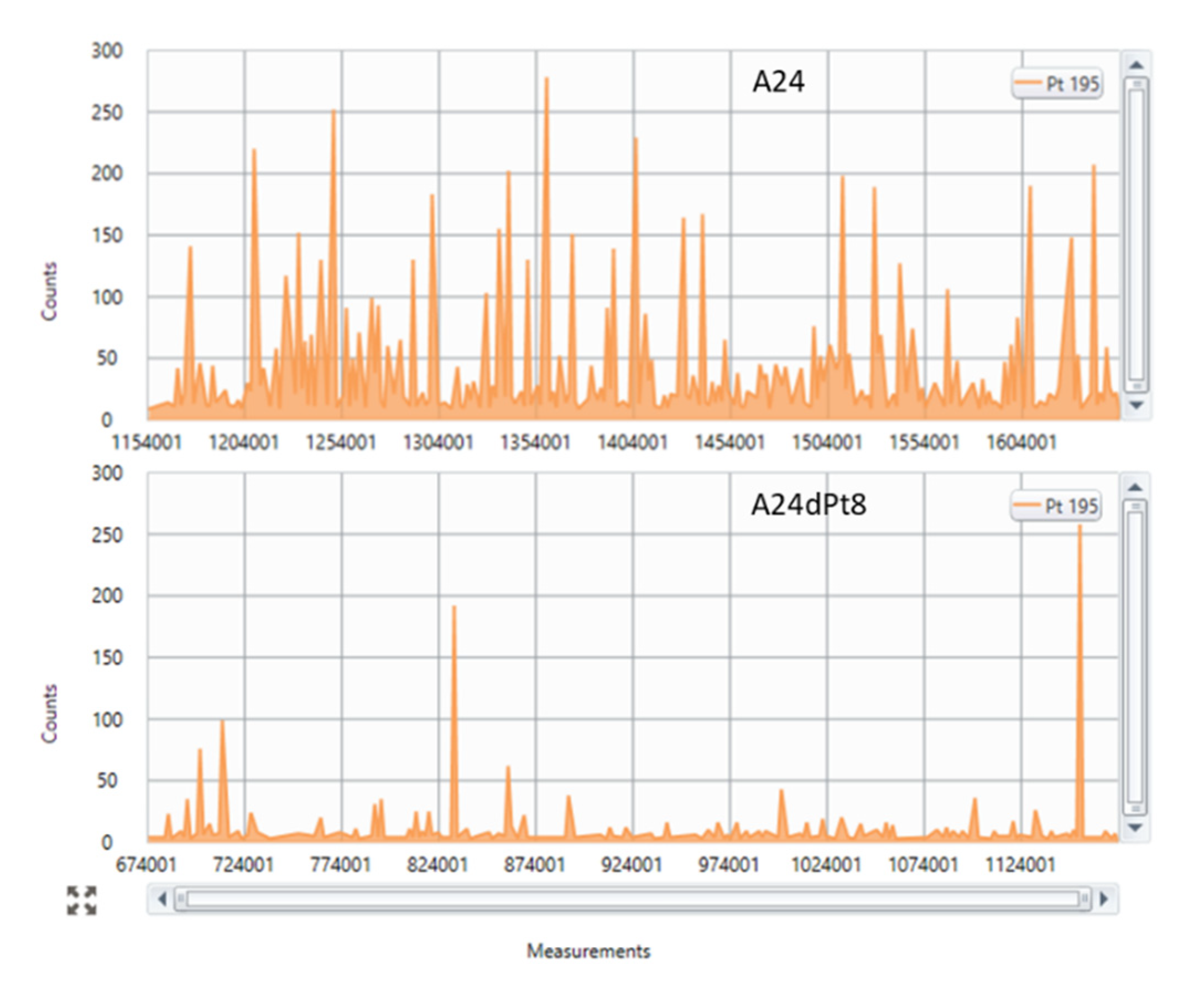Click the A24dPt8 chart vertical scrollbar thumb

point(1135,657)
